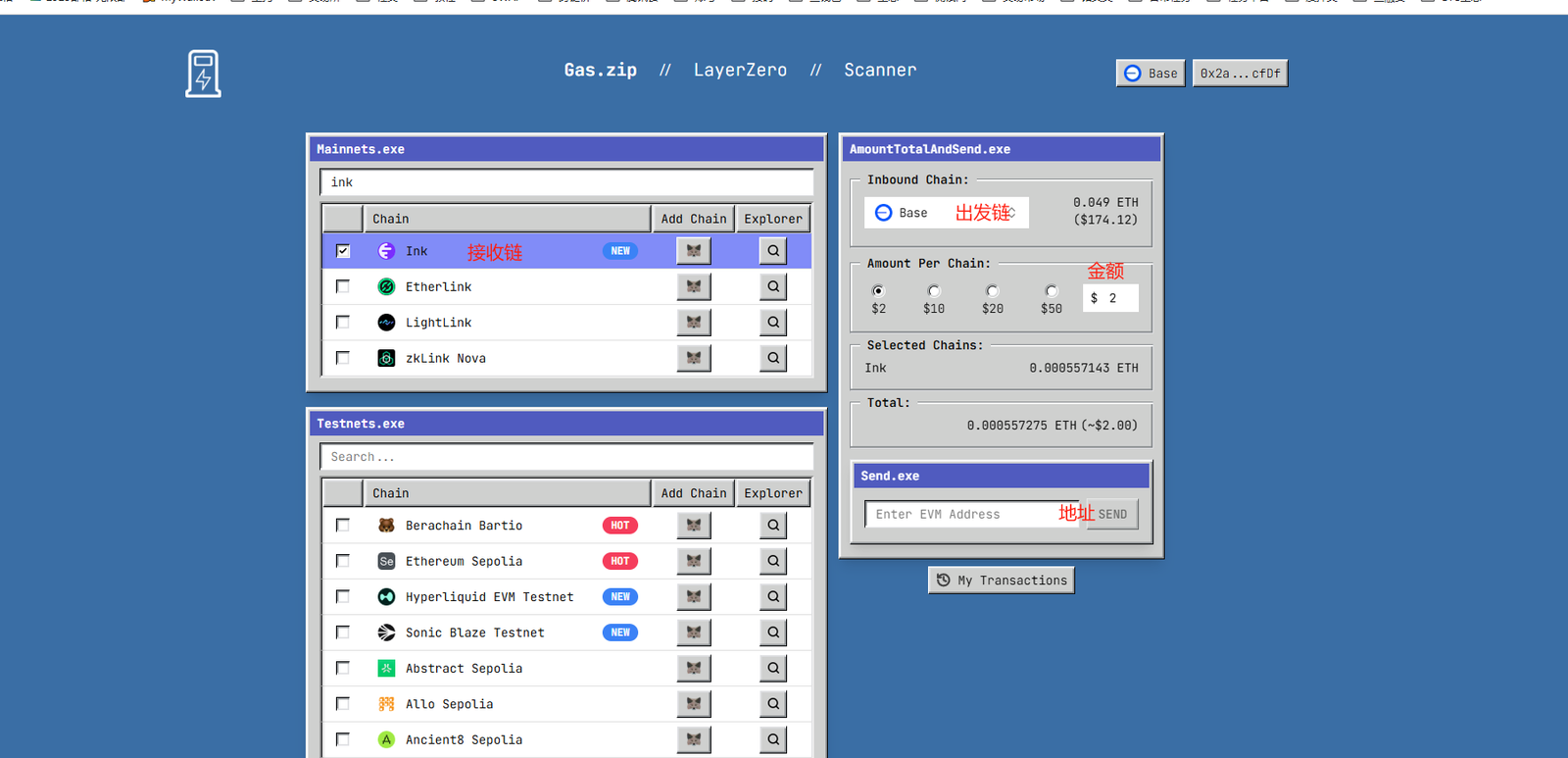Open the Gas.zip charging station logo
1568x758 pixels.
[203, 74]
